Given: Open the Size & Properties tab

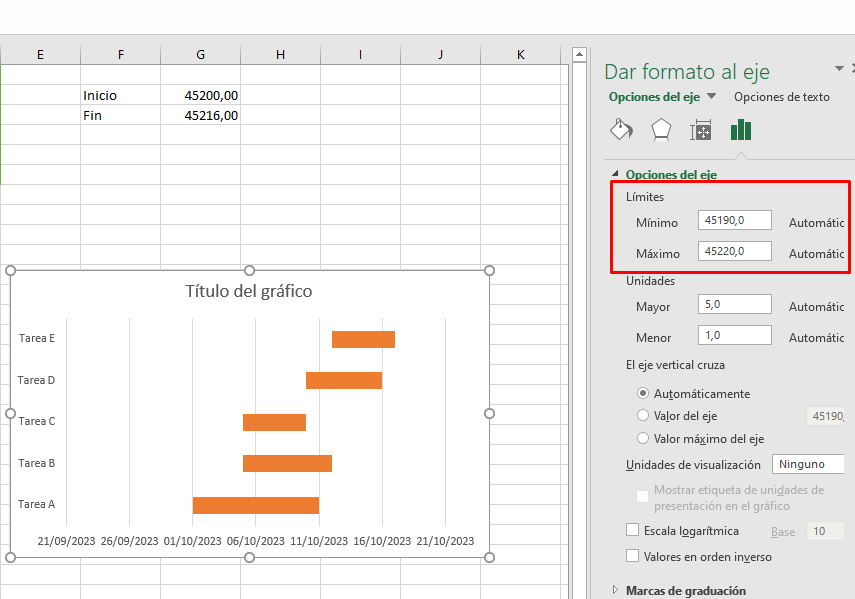Looking at the screenshot, I should [x=701, y=130].
